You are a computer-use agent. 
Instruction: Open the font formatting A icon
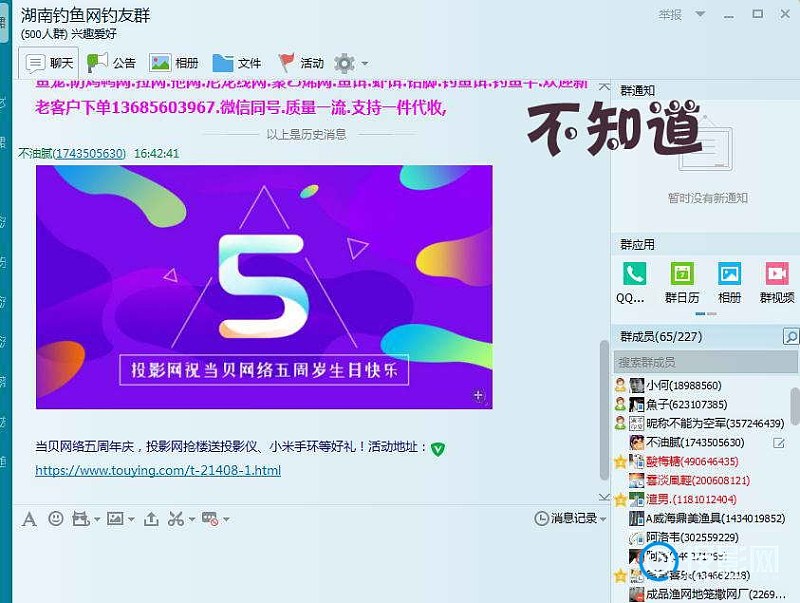[x=29, y=519]
